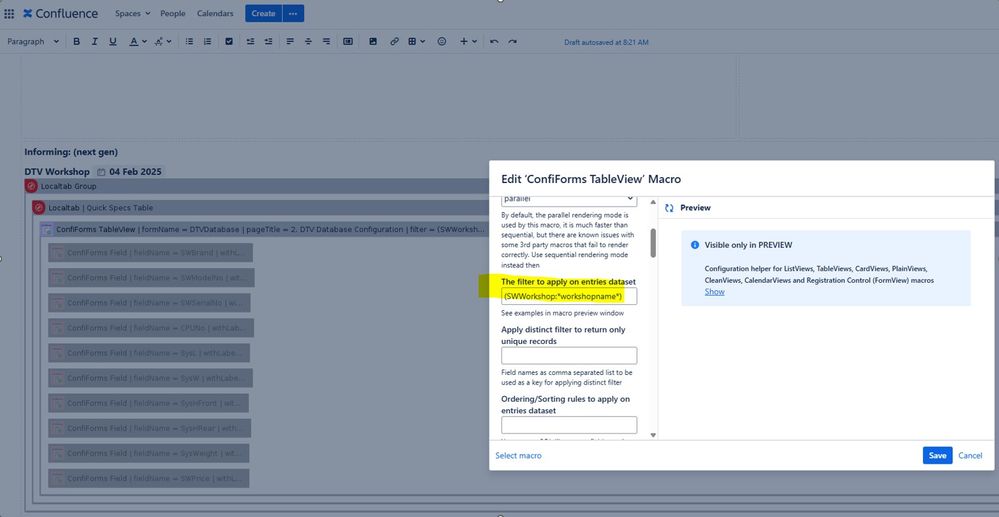Insert a task list checkbox
Viewport: 999px width, 517px height.
tap(229, 41)
